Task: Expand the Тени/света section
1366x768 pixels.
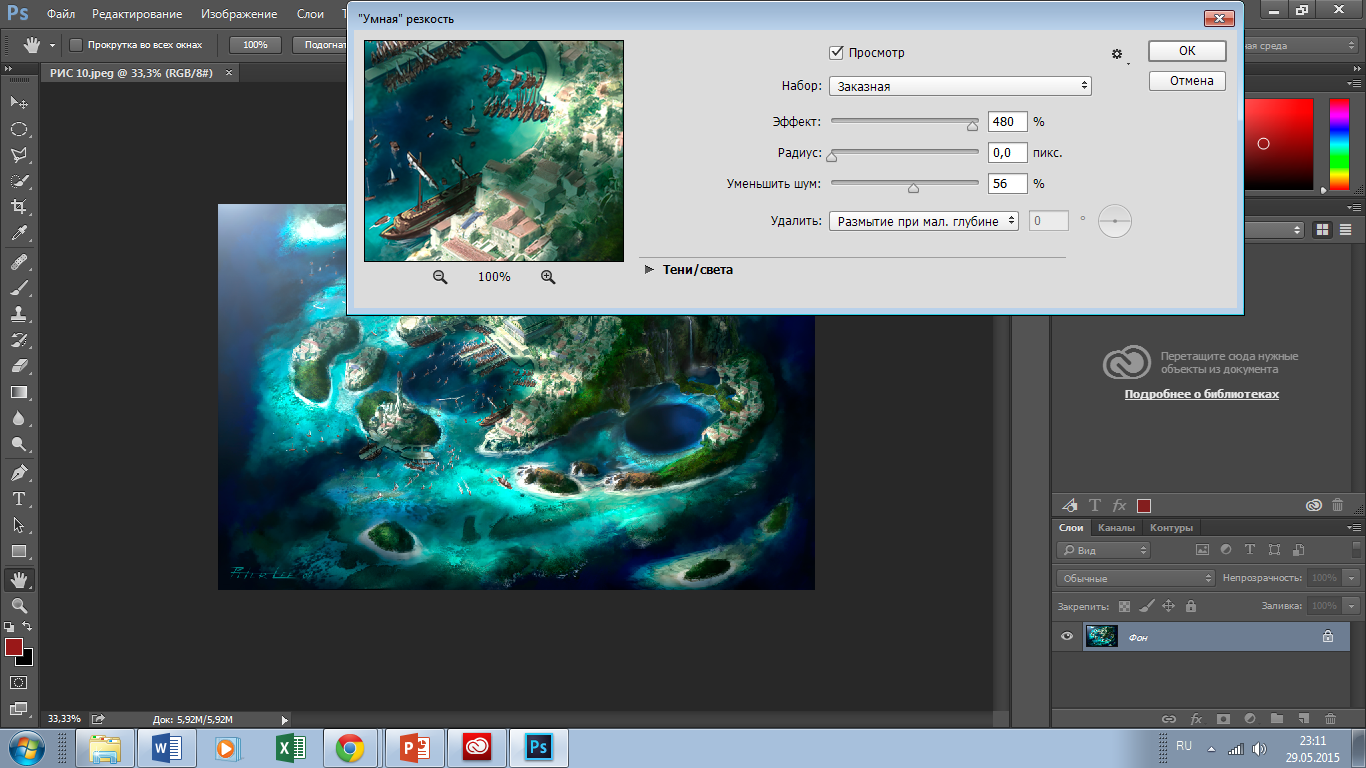Action: point(649,269)
